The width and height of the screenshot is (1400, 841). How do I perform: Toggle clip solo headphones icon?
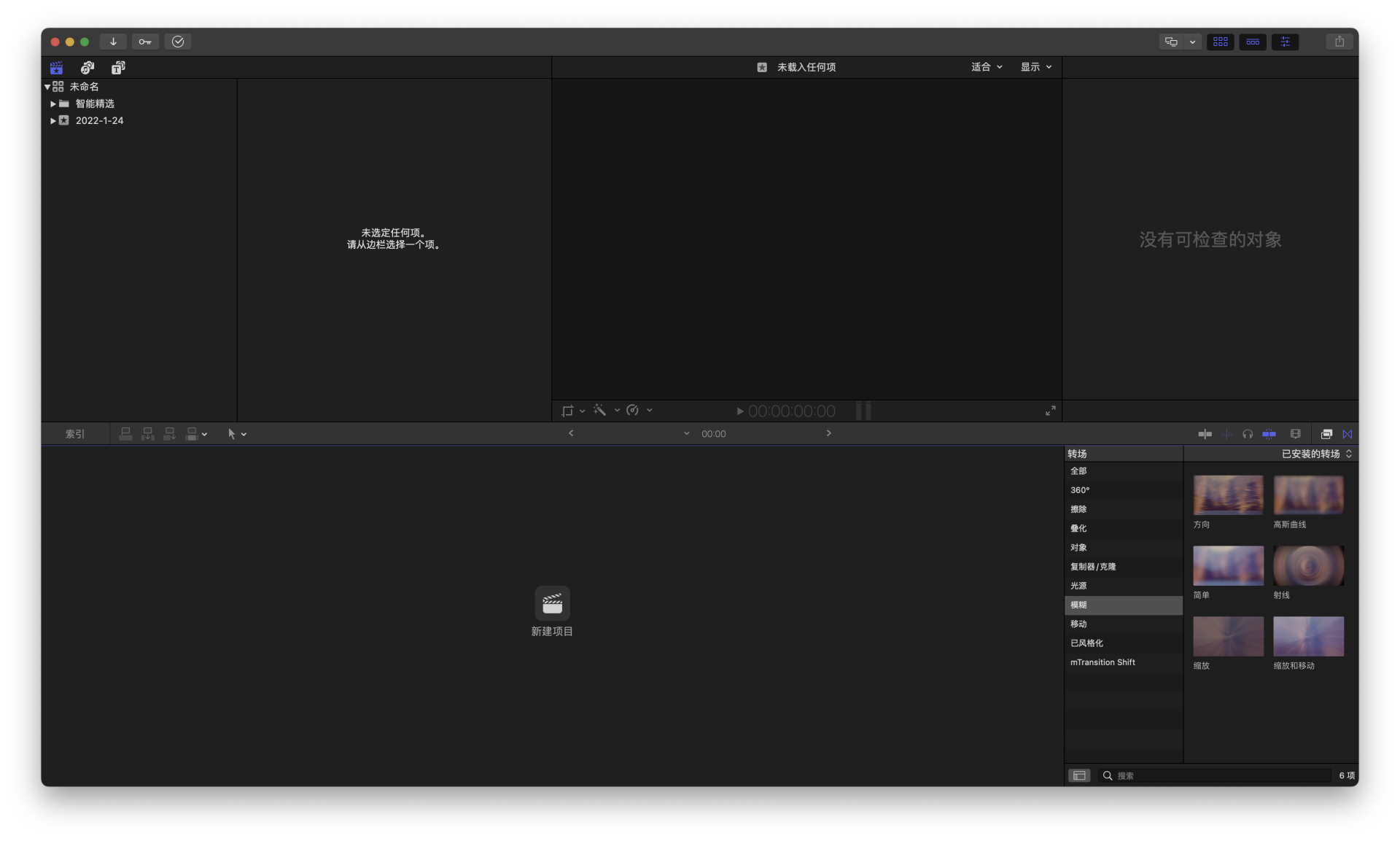coord(1248,434)
